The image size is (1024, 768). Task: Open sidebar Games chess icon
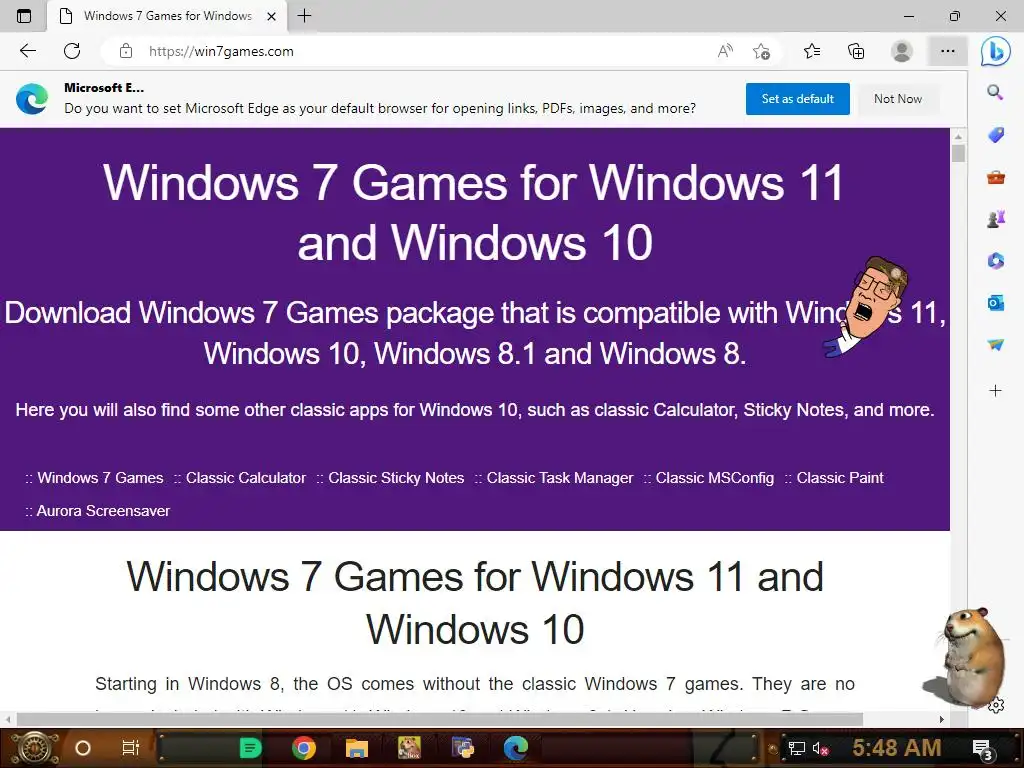coord(995,219)
